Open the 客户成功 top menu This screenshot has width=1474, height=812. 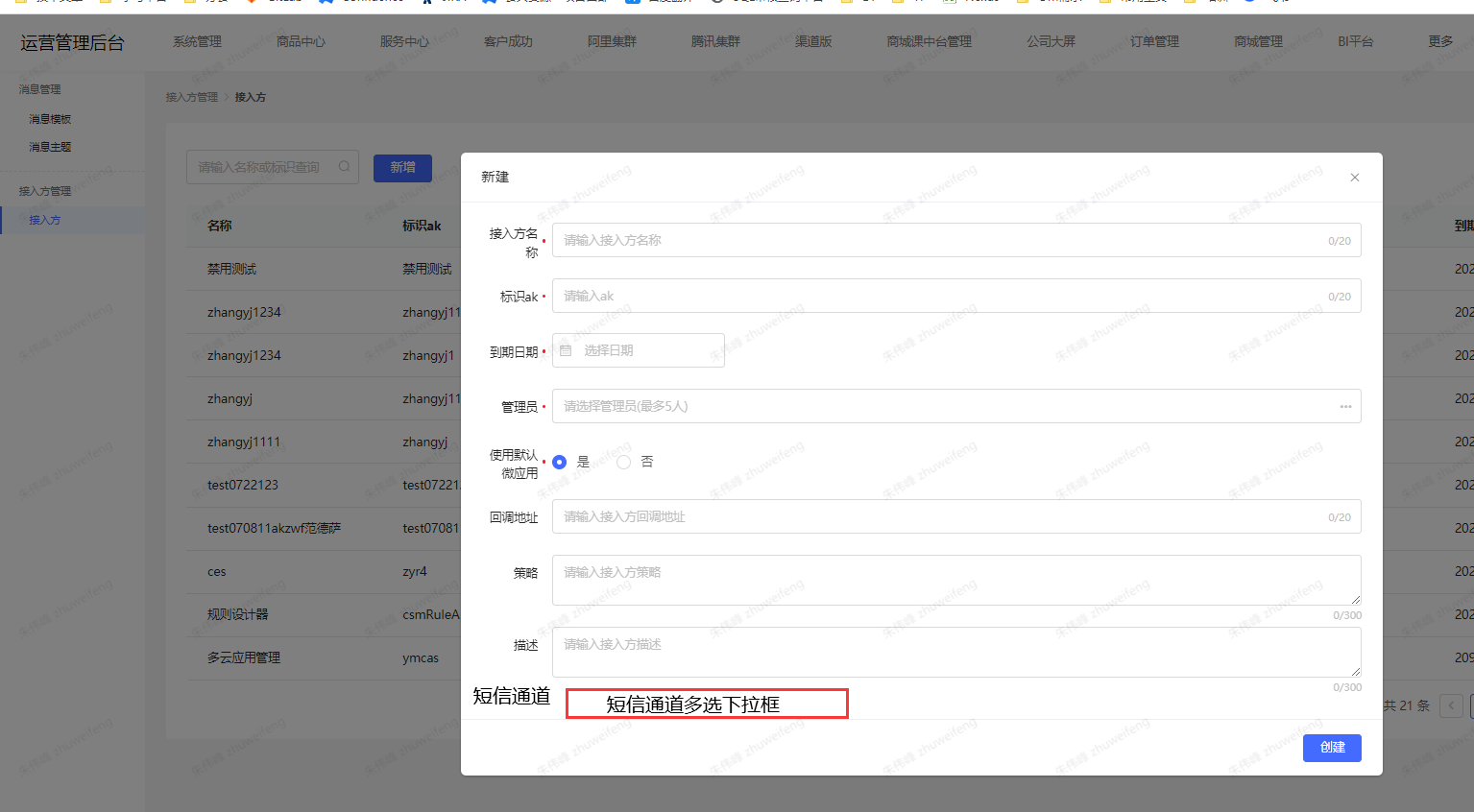pyautogui.click(x=508, y=41)
